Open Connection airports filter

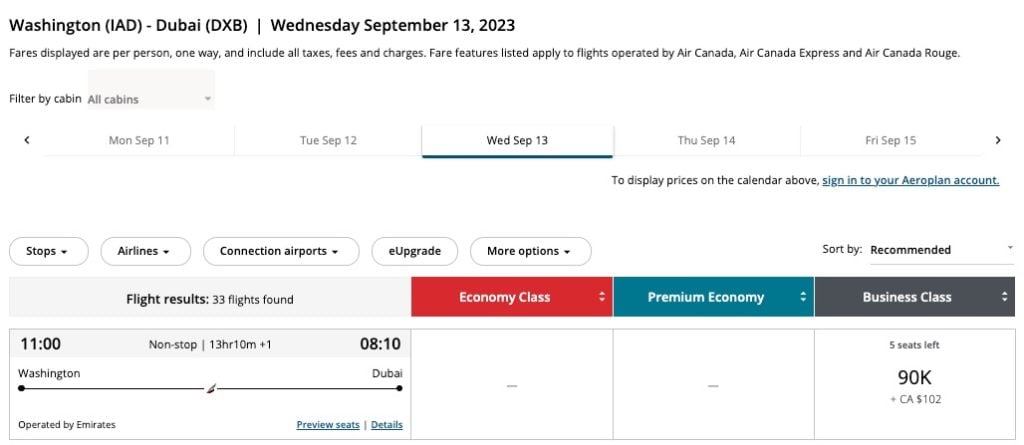281,252
